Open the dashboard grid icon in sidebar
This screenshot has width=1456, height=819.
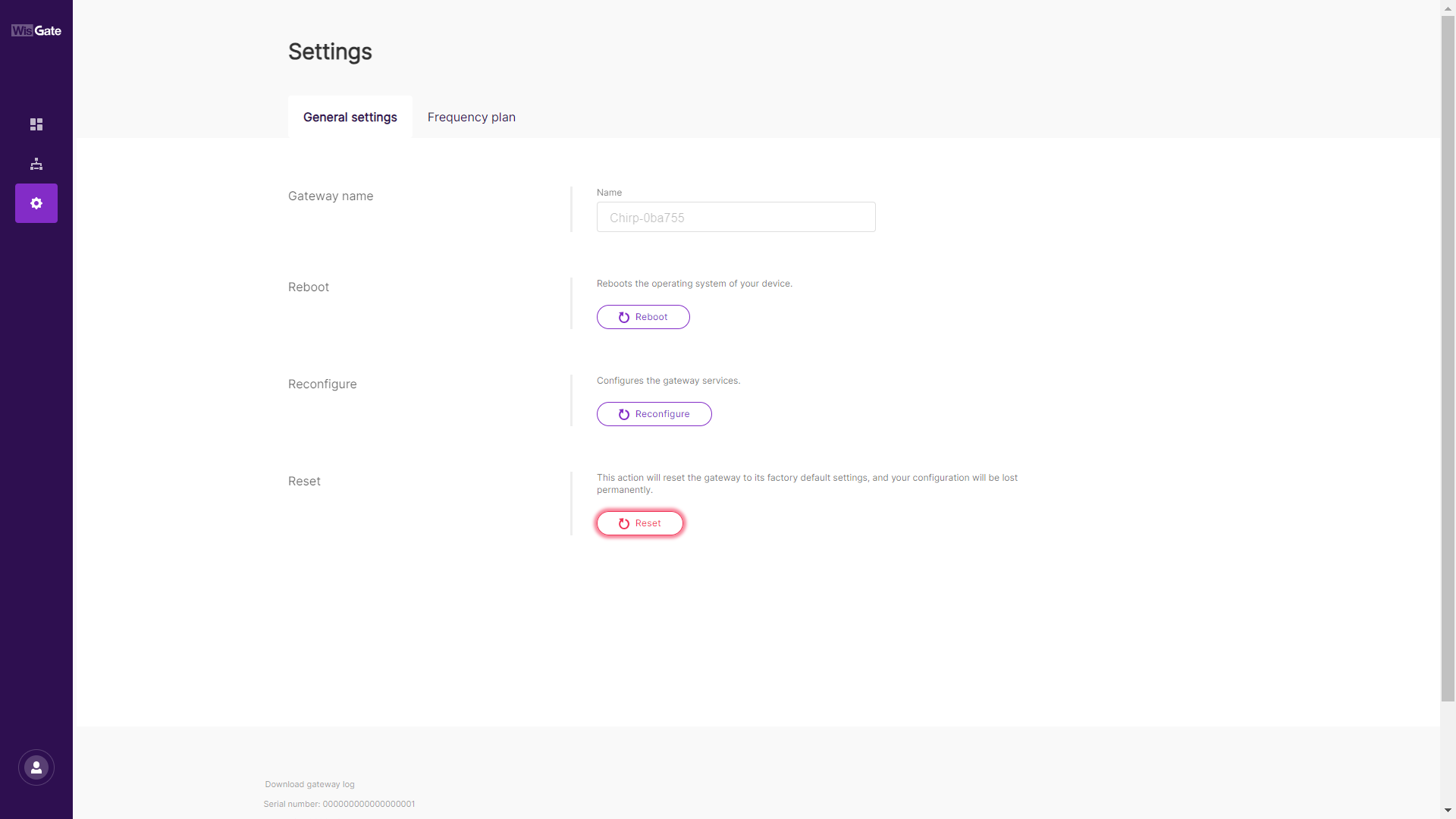point(36,124)
